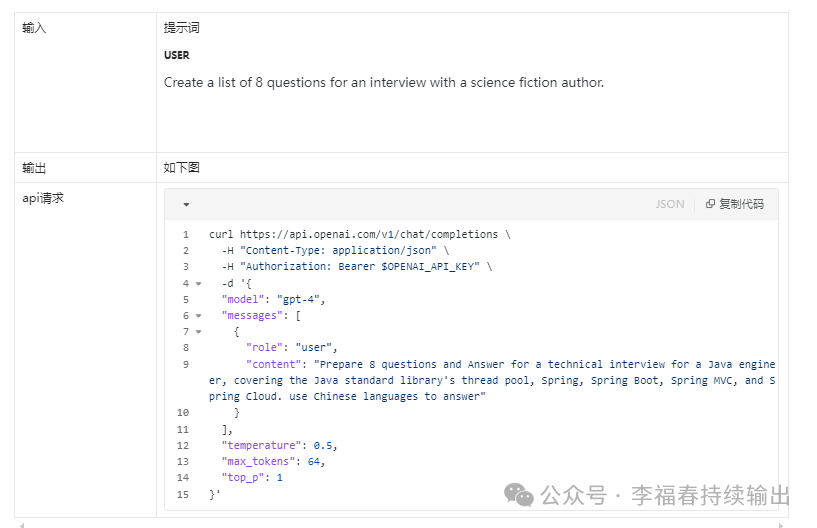
Task: Click the horizontal scrollbar right arrow
Action: point(781,525)
